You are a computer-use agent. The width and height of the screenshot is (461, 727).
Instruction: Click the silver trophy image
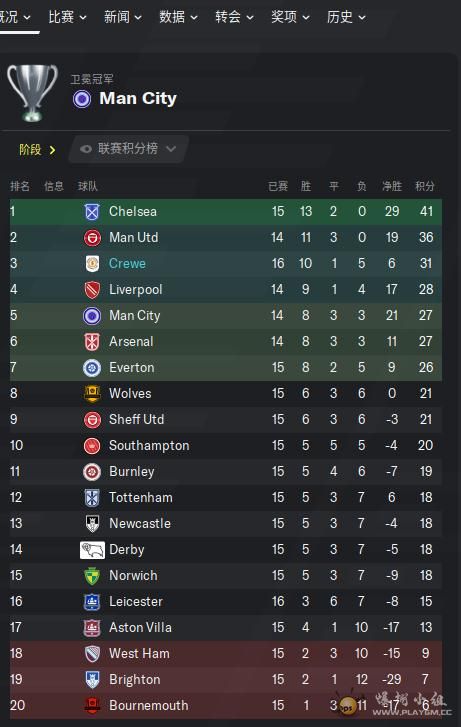[x=32, y=92]
